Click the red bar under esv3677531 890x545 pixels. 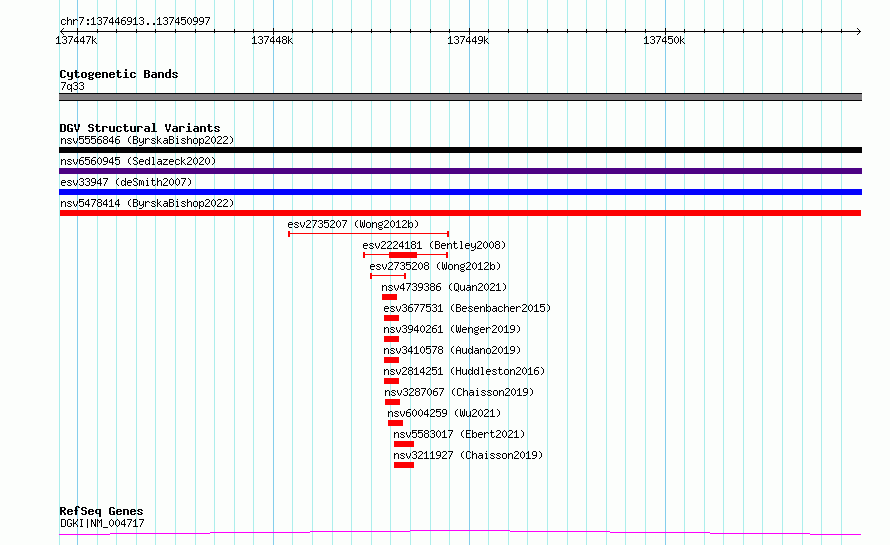(x=392, y=318)
